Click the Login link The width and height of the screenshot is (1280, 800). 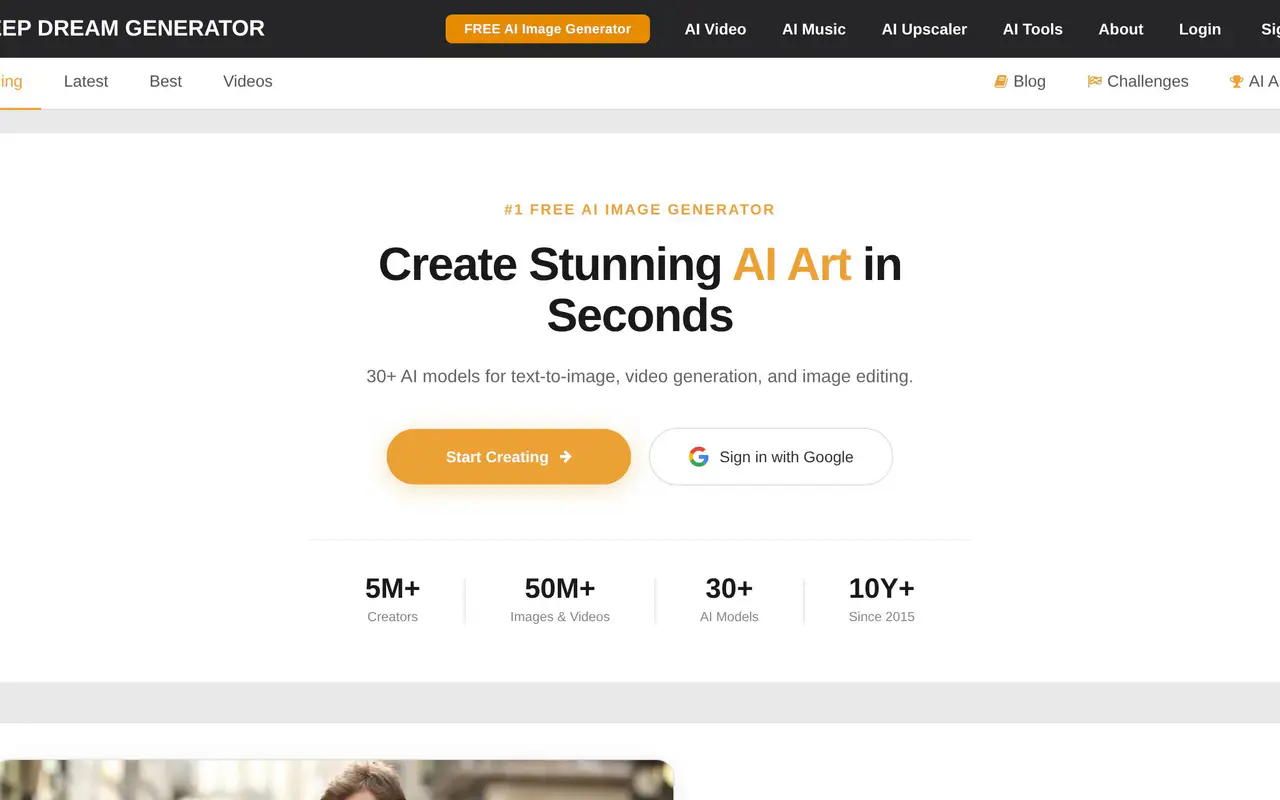(x=1200, y=29)
